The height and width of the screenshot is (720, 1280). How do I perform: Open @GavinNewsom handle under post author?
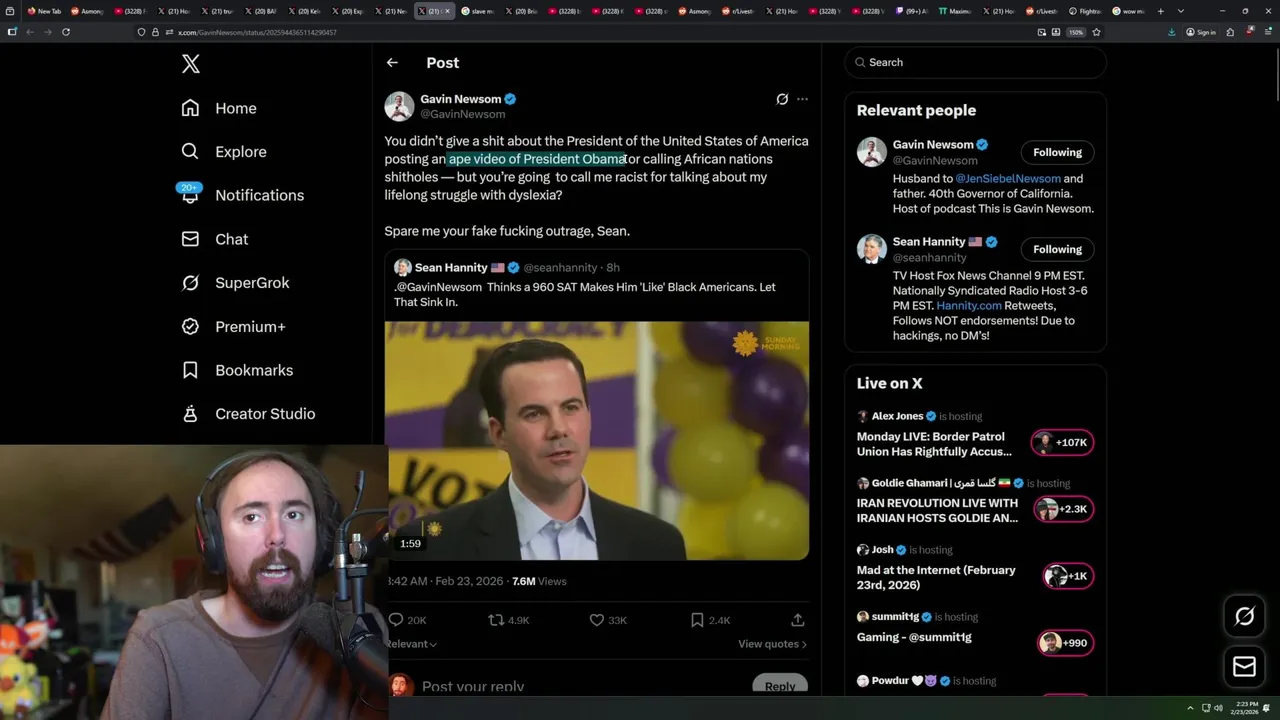[x=462, y=114]
